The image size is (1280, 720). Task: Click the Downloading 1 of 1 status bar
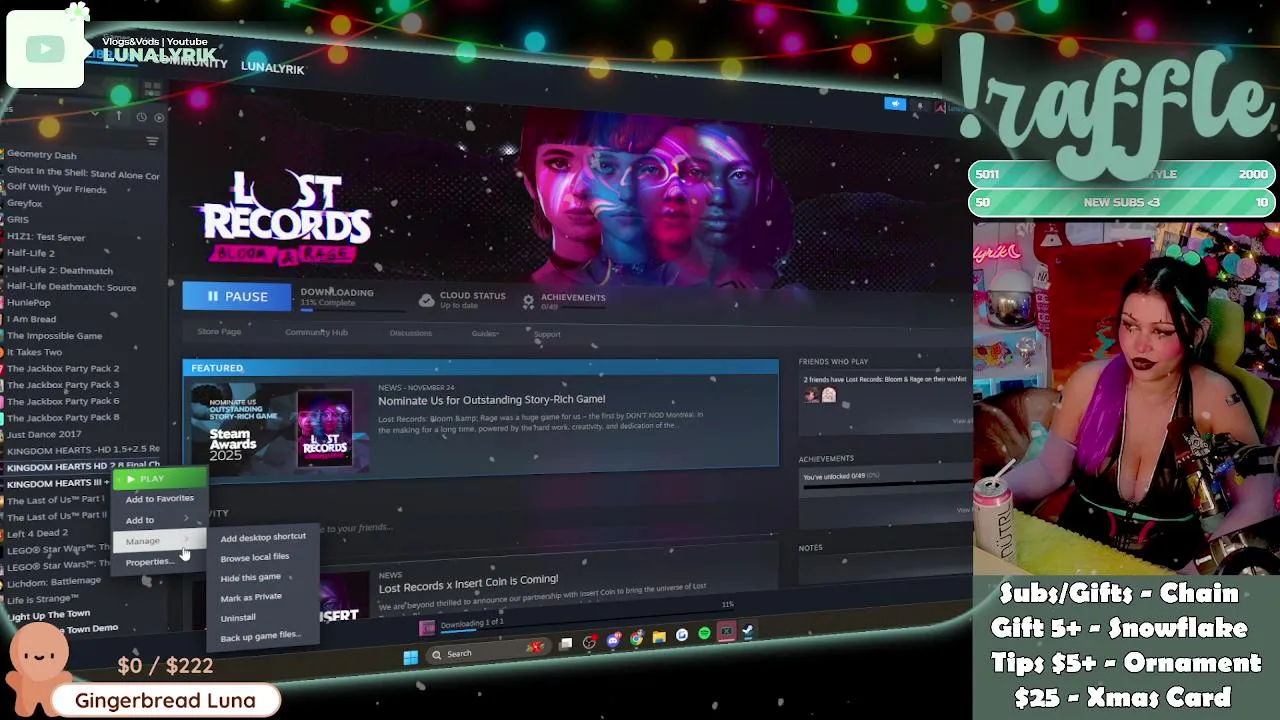point(470,625)
